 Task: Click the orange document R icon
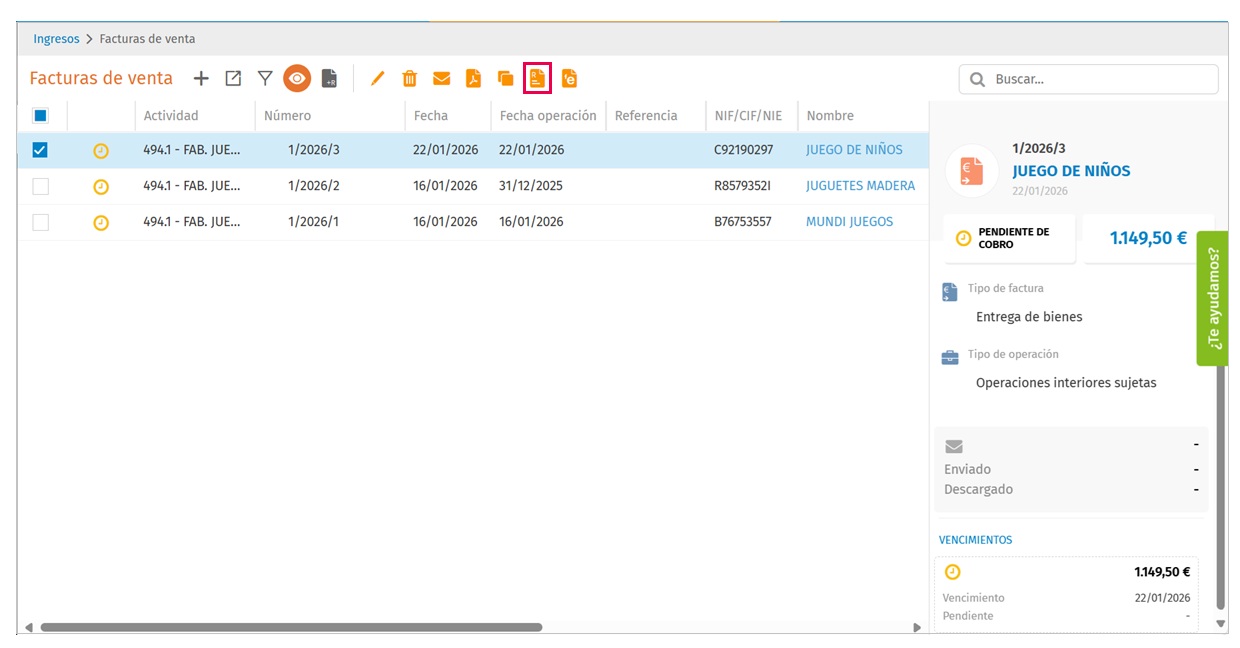537,78
